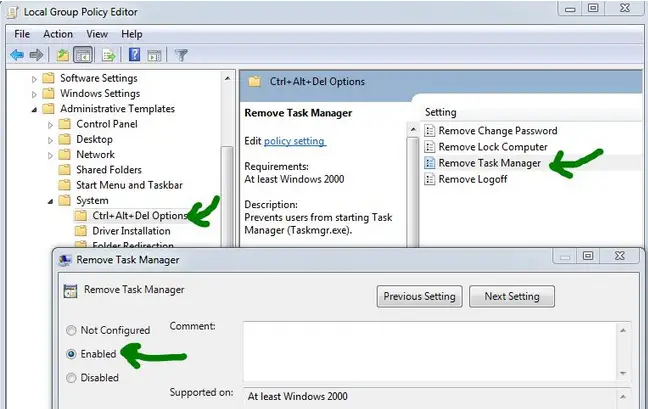Image resolution: width=648 pixels, height=409 pixels.
Task: Click the Remove Logoff policy icon
Action: point(430,179)
